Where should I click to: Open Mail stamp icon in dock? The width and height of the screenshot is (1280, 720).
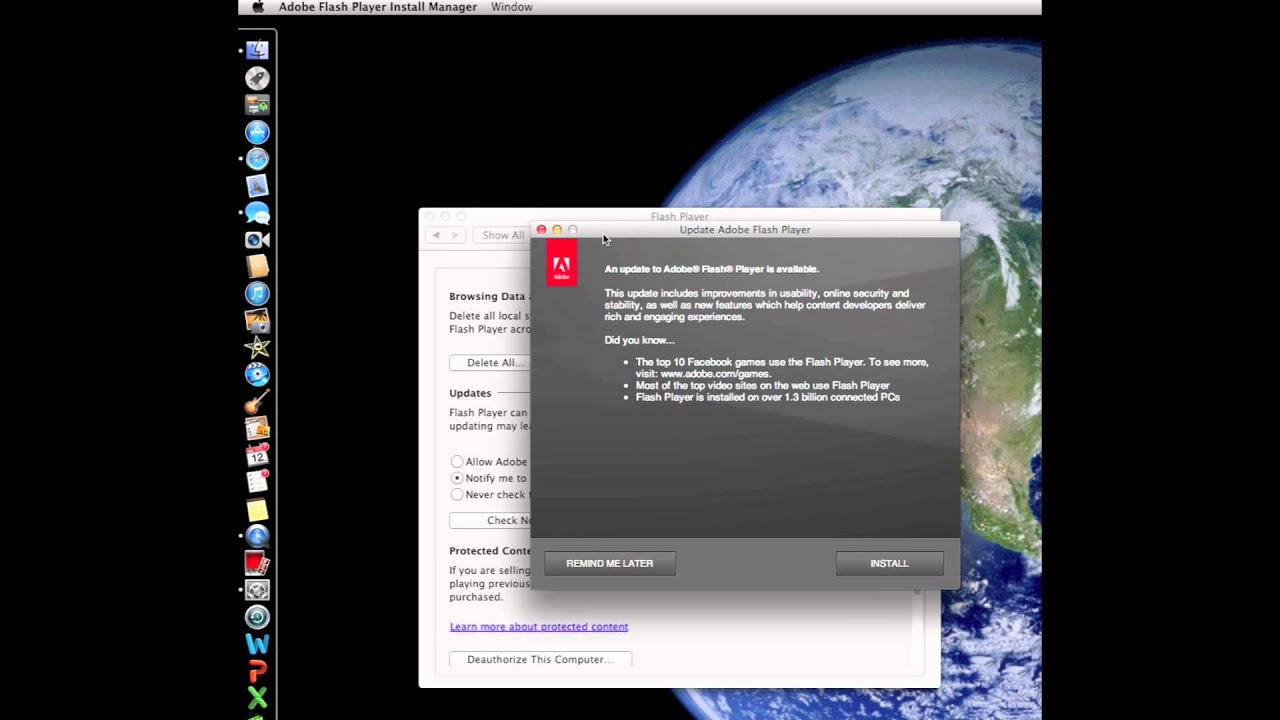(x=257, y=186)
